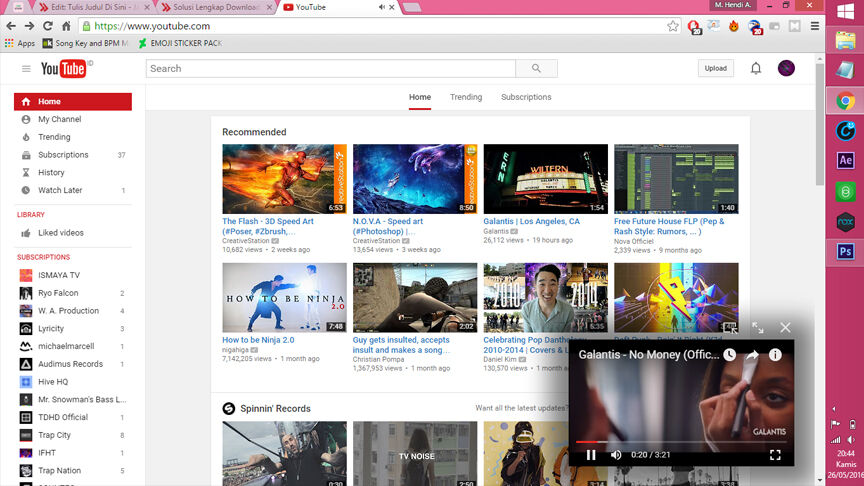Enter fullscreen in mini player

pos(775,455)
